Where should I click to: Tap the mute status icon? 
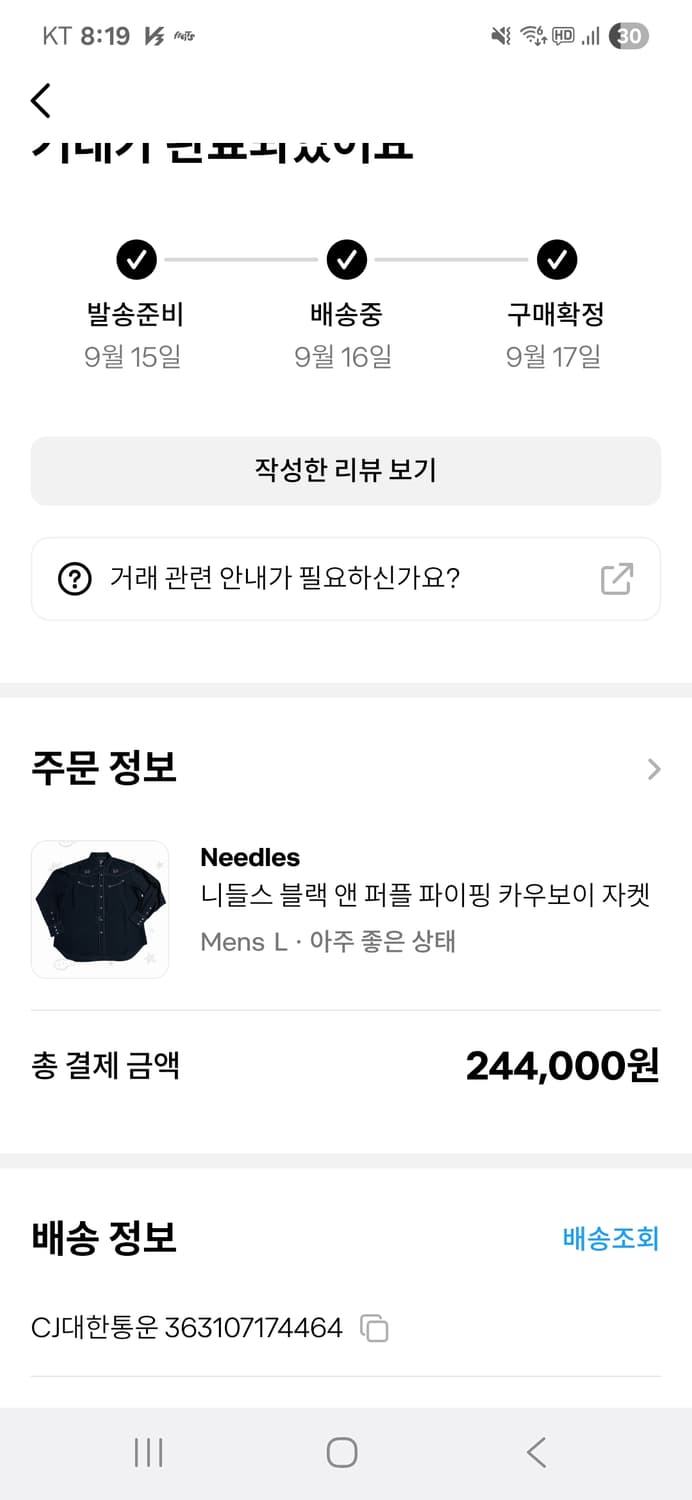(500, 36)
